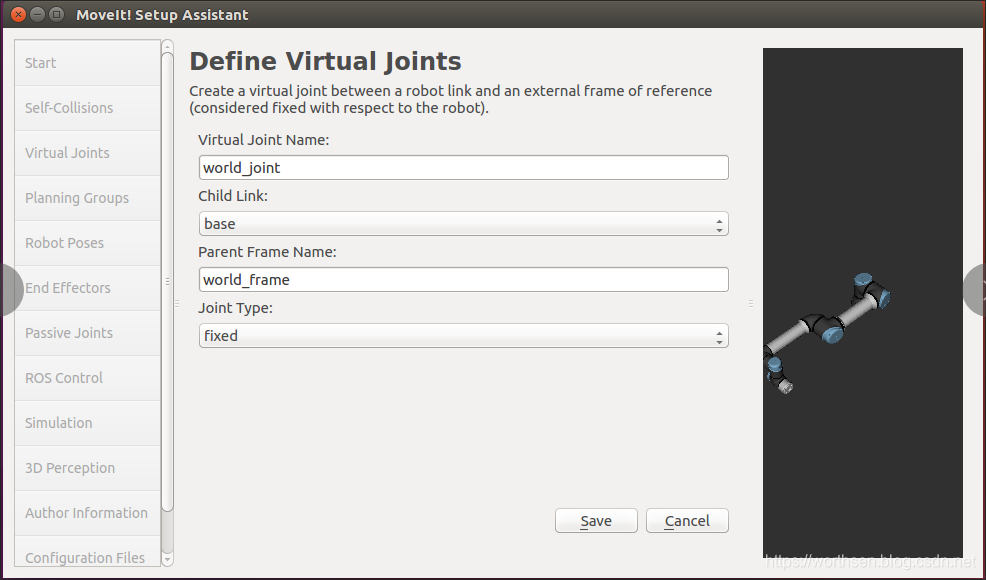Expand the Joint Type dropdown
This screenshot has width=986, height=580.
tap(463, 335)
